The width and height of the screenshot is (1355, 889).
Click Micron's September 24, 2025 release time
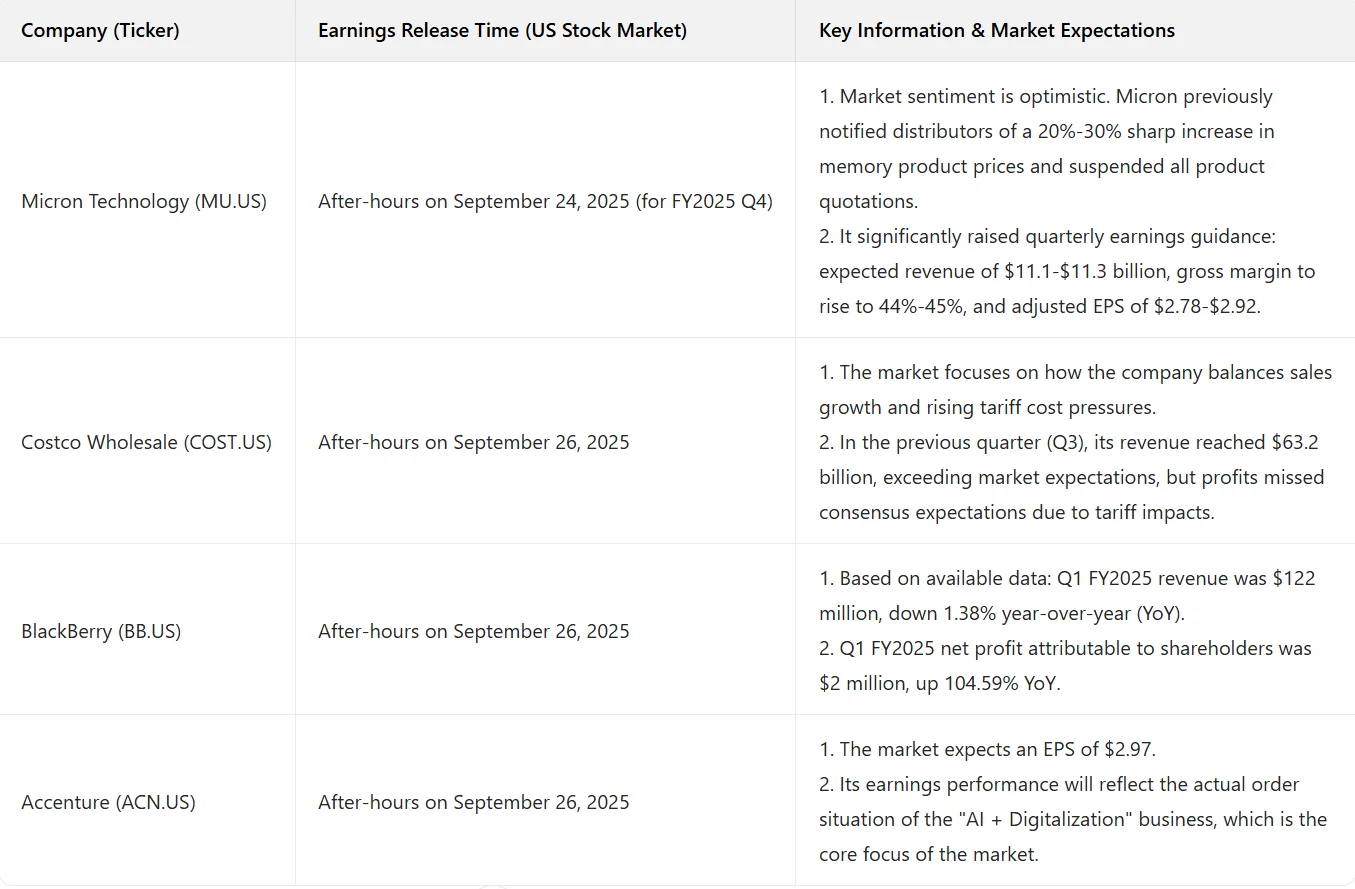545,202
